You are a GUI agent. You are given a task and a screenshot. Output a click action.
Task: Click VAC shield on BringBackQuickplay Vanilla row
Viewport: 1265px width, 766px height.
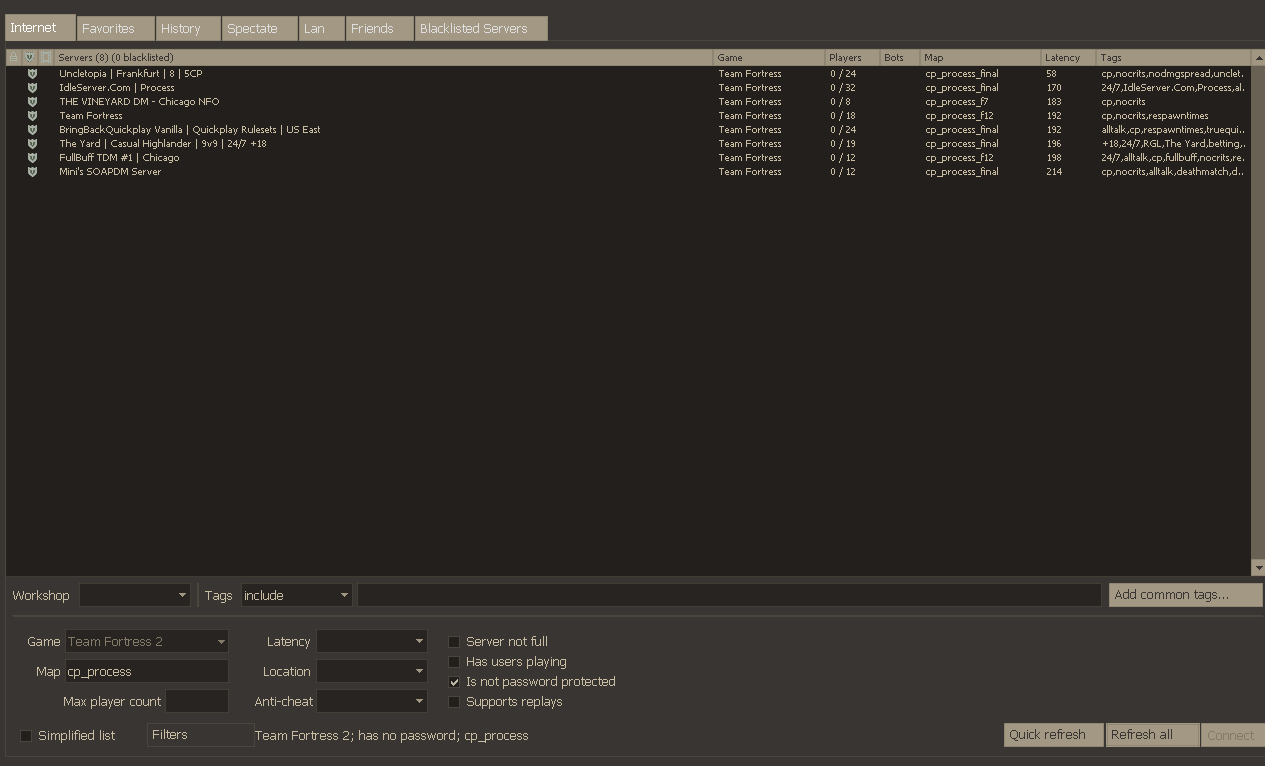32,130
